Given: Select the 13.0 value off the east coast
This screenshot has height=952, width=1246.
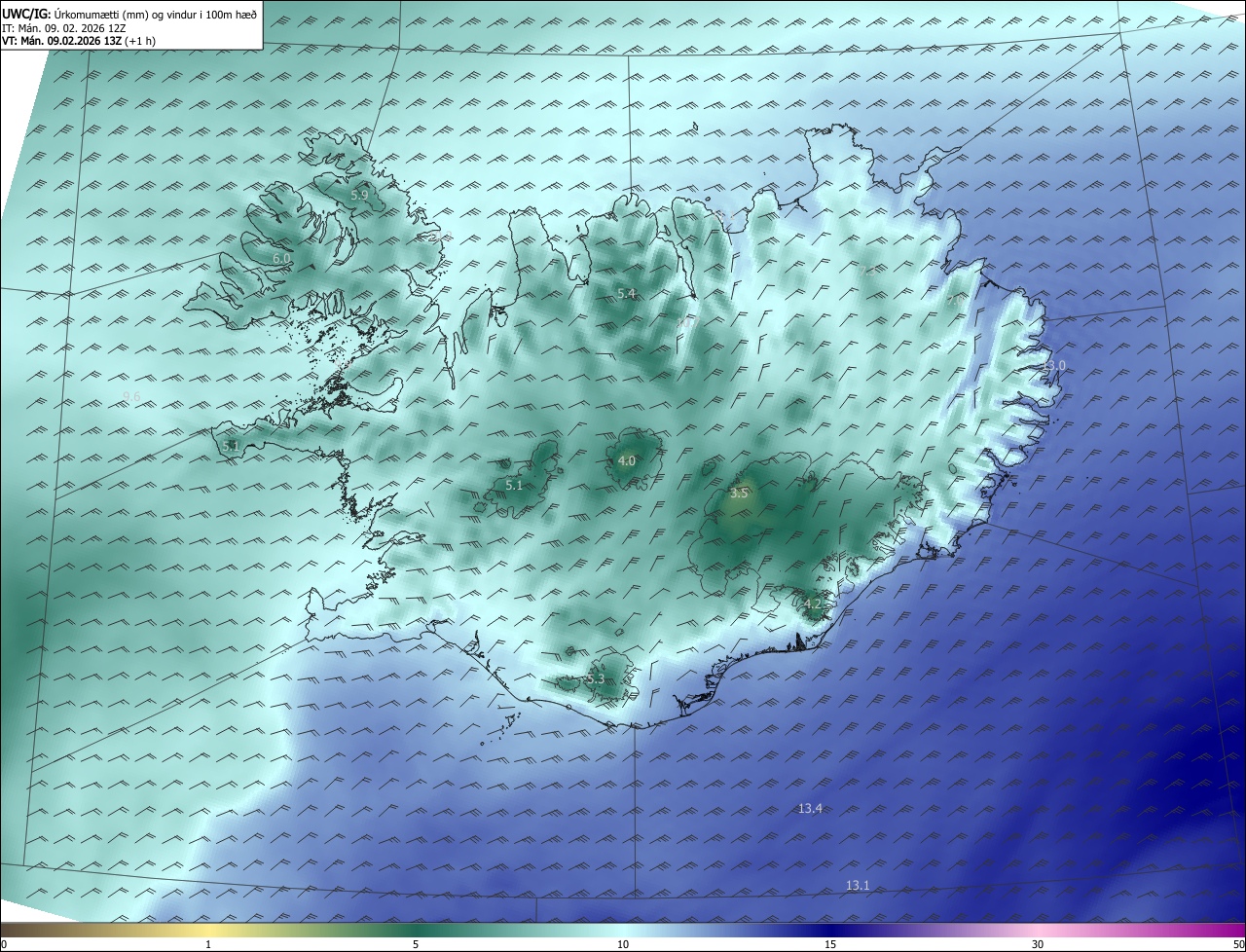Looking at the screenshot, I should [x=1054, y=365].
